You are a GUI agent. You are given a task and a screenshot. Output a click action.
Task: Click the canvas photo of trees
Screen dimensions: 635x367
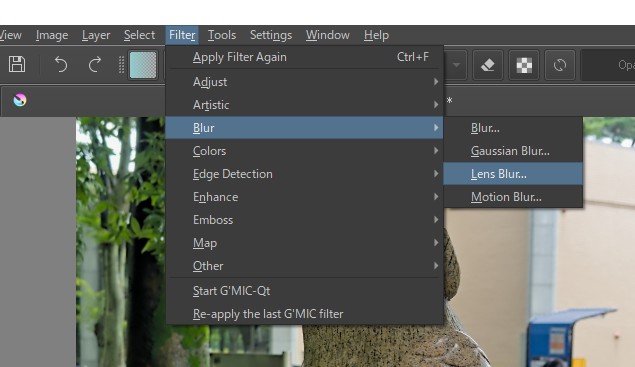click(120, 243)
